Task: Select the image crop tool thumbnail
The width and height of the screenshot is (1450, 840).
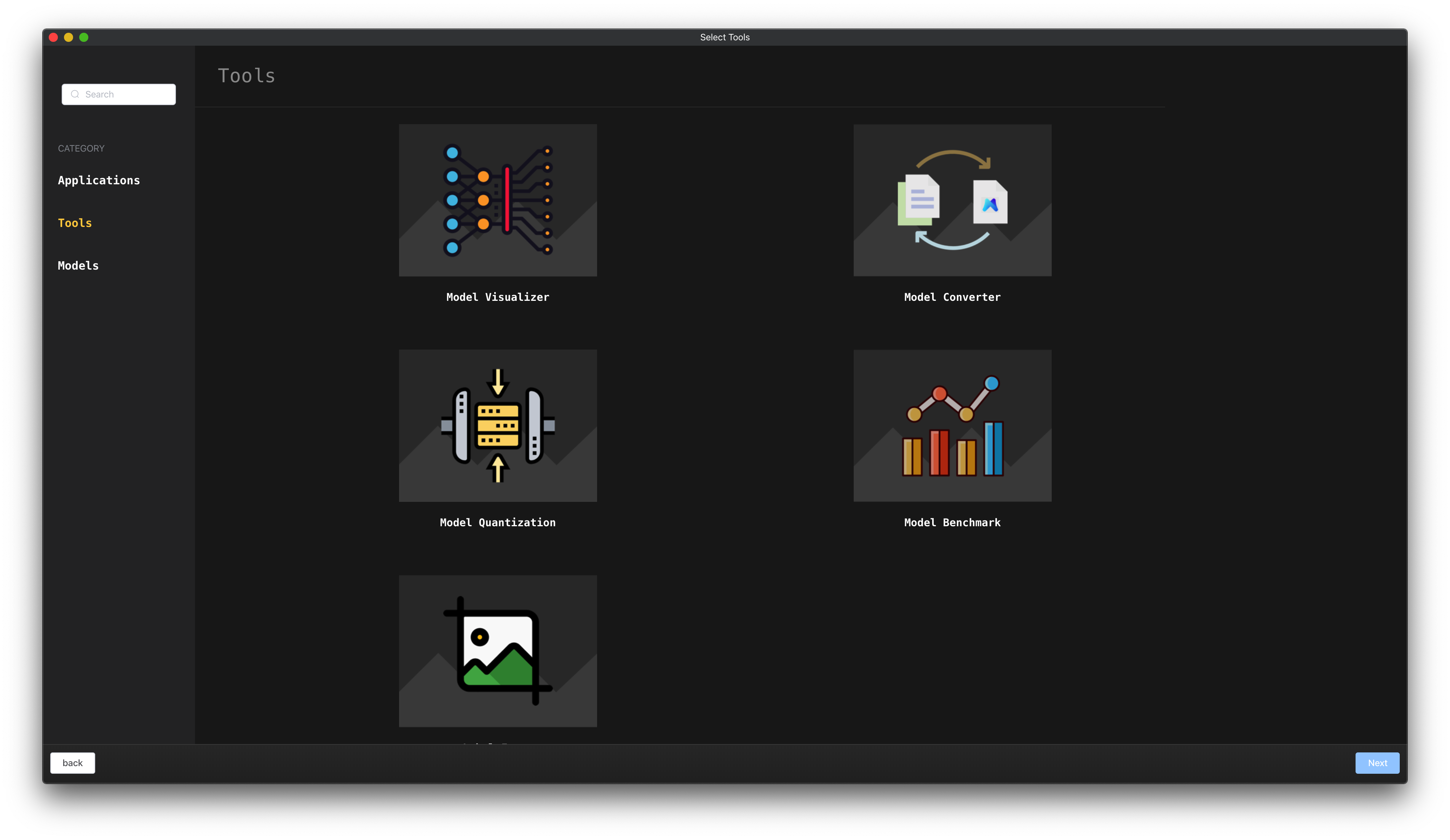Action: pyautogui.click(x=498, y=651)
